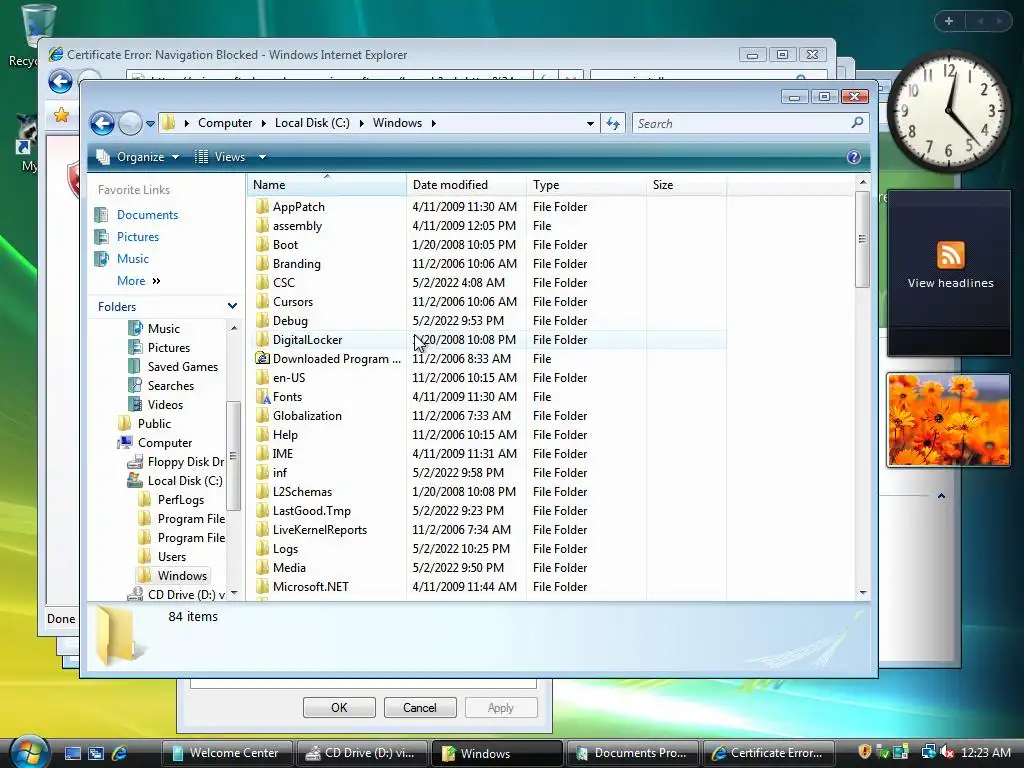Open Music favorite link
Image resolution: width=1024 pixels, height=768 pixels.
tap(133, 259)
